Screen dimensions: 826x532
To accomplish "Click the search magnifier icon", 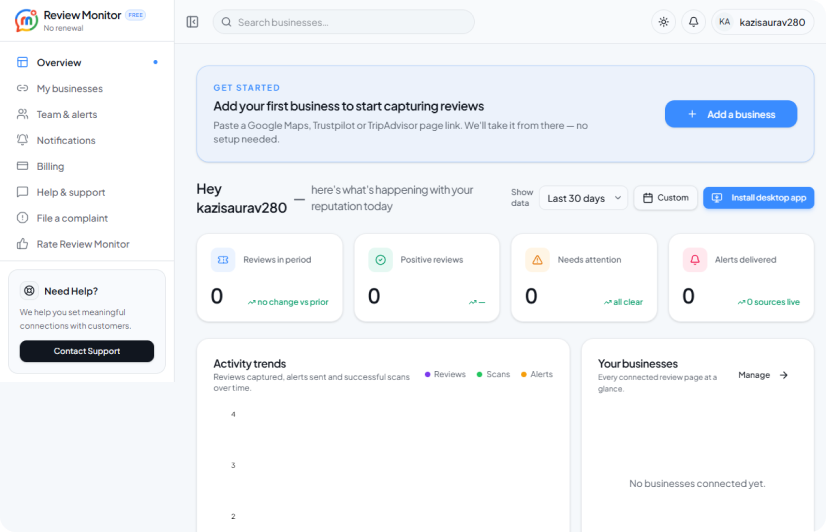I will tap(227, 22).
